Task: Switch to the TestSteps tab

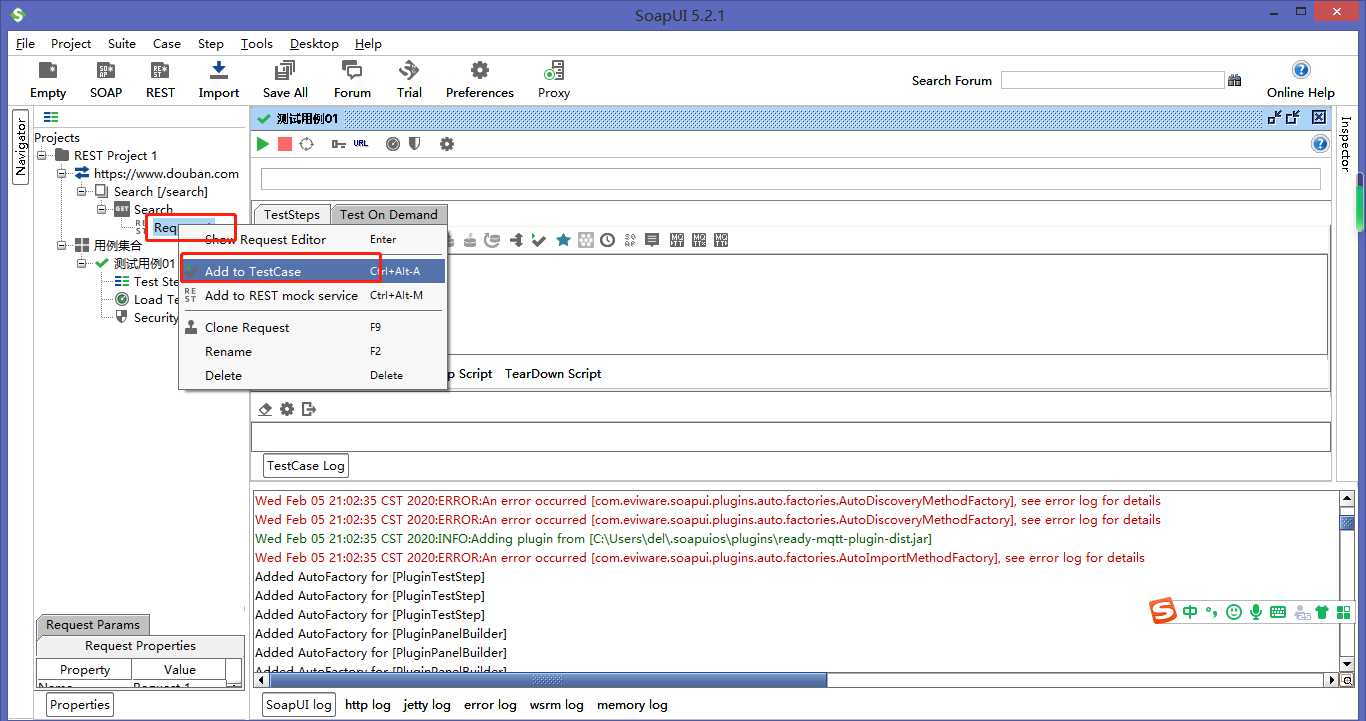Action: (x=292, y=214)
